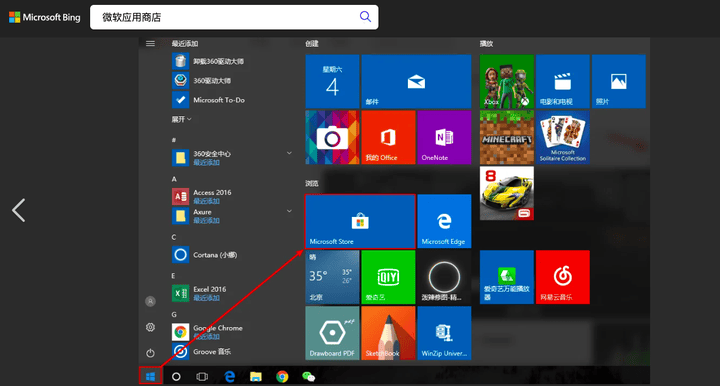The height and width of the screenshot is (386, 720).
Task: Expand the 展开 recently added list
Action: [181, 119]
